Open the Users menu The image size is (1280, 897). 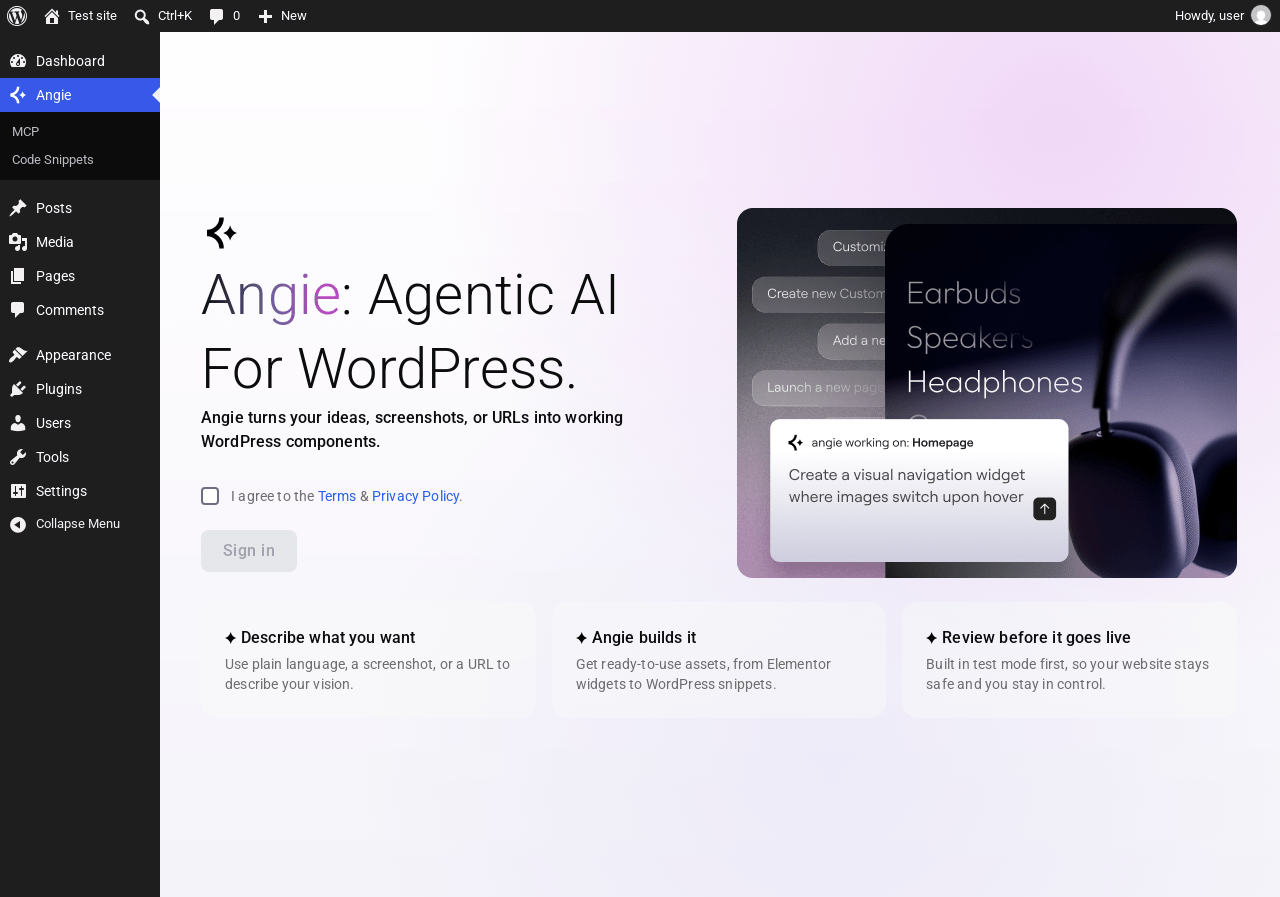[x=80, y=423]
